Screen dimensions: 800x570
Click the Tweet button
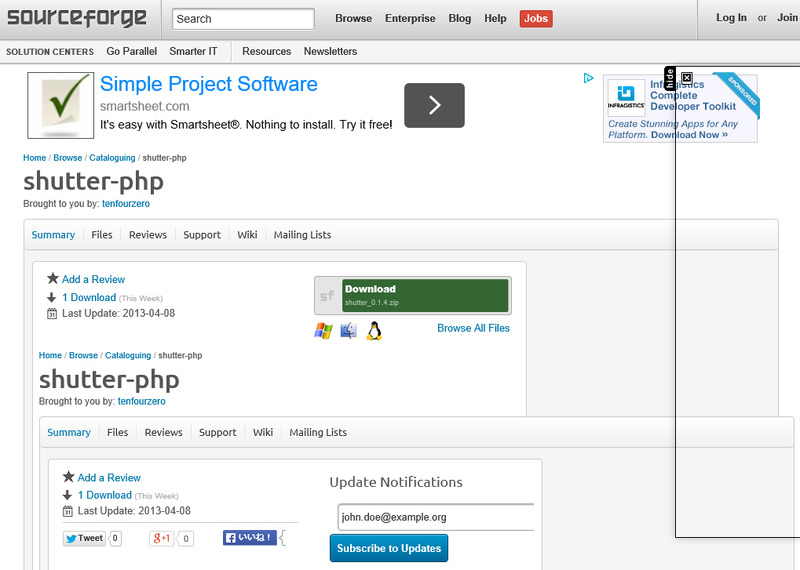pyautogui.click(x=84, y=538)
